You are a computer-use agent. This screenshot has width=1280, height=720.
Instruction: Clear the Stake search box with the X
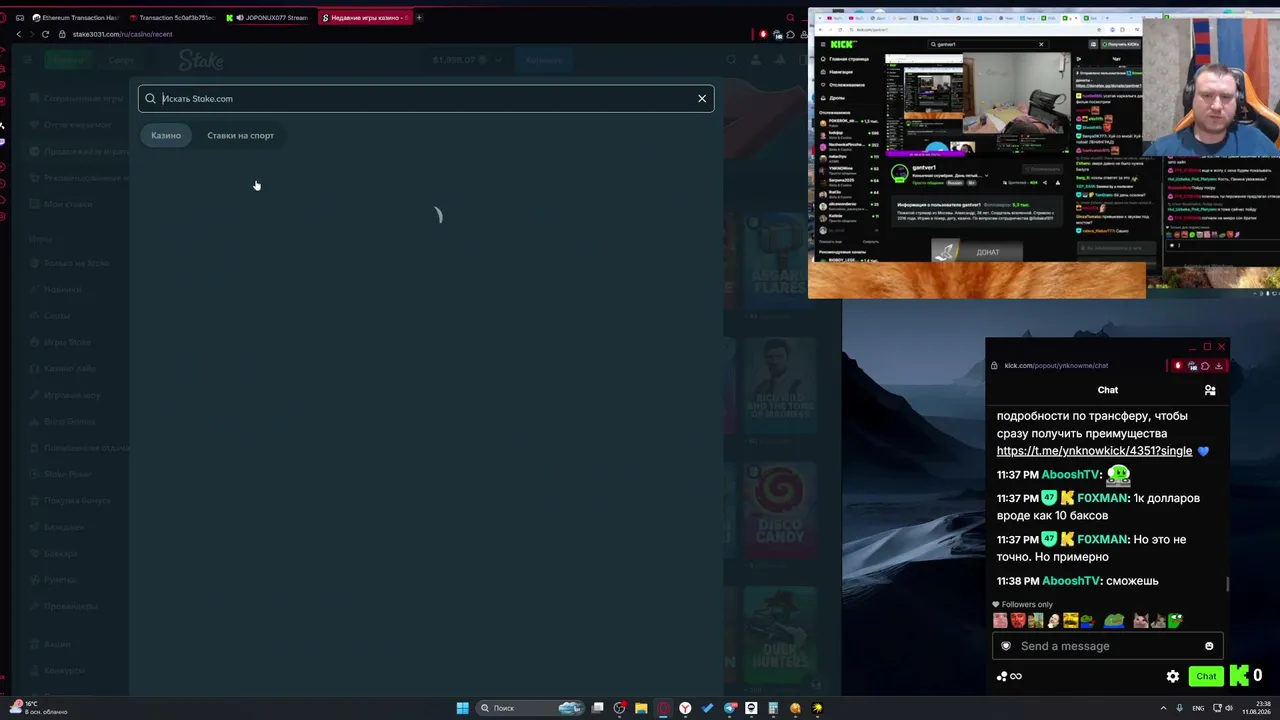click(x=702, y=98)
